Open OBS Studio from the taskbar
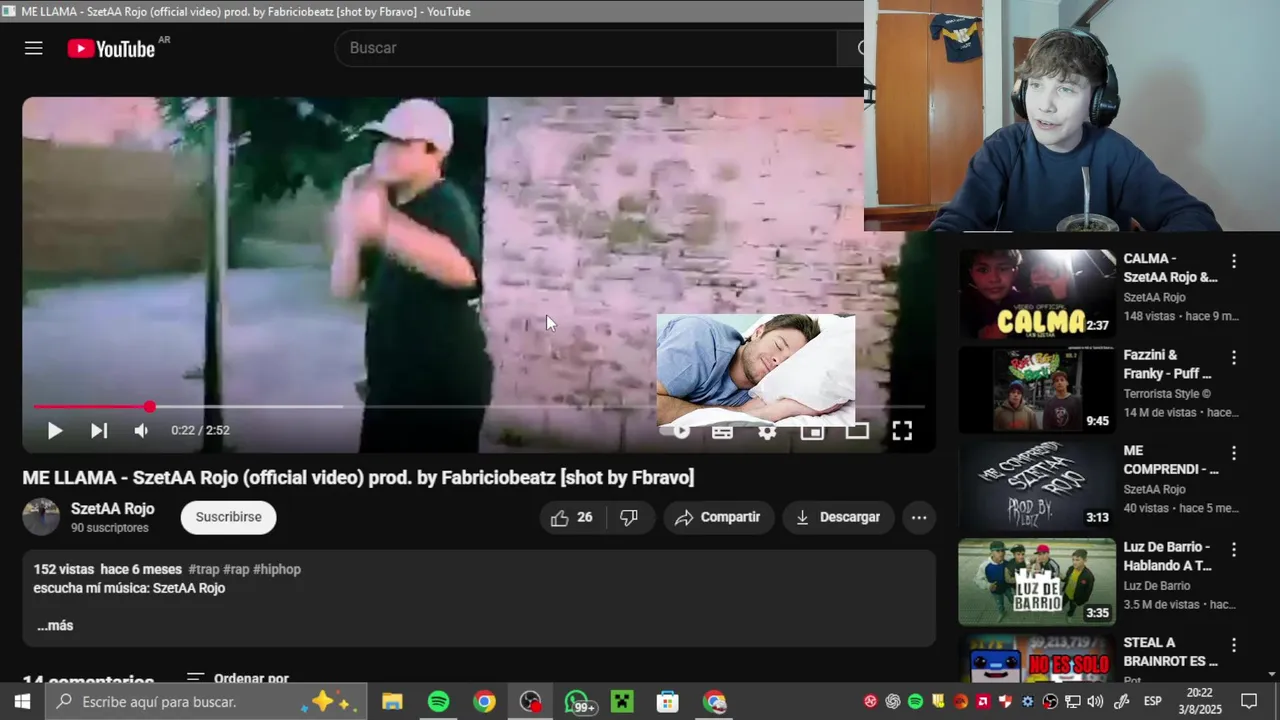This screenshot has width=1280, height=720. point(530,702)
